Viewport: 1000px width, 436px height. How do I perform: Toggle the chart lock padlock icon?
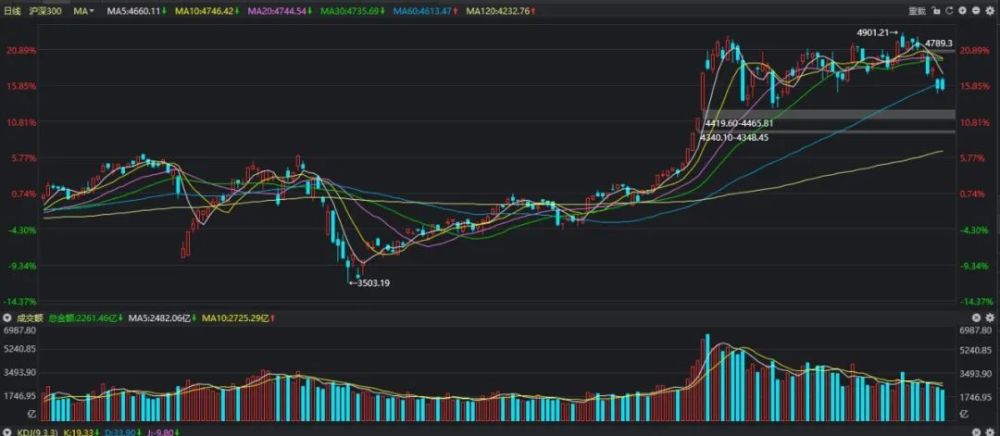tap(936, 10)
